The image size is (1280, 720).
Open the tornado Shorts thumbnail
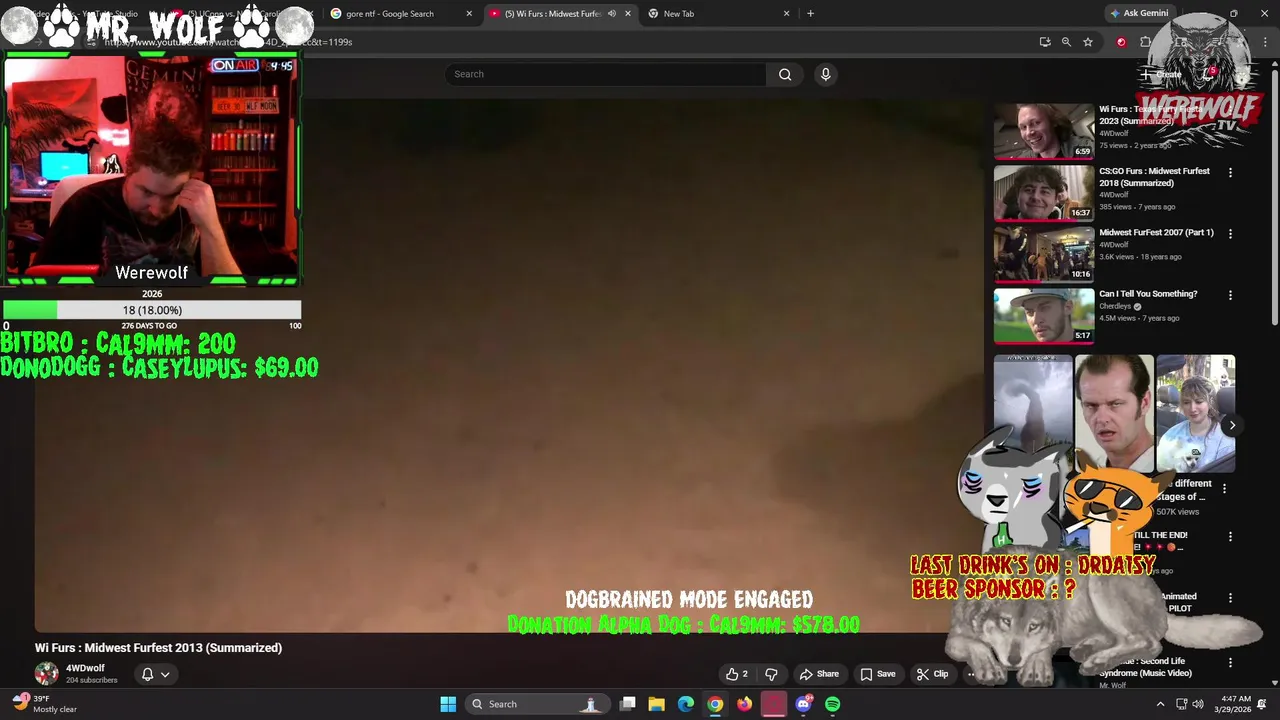(1033, 413)
